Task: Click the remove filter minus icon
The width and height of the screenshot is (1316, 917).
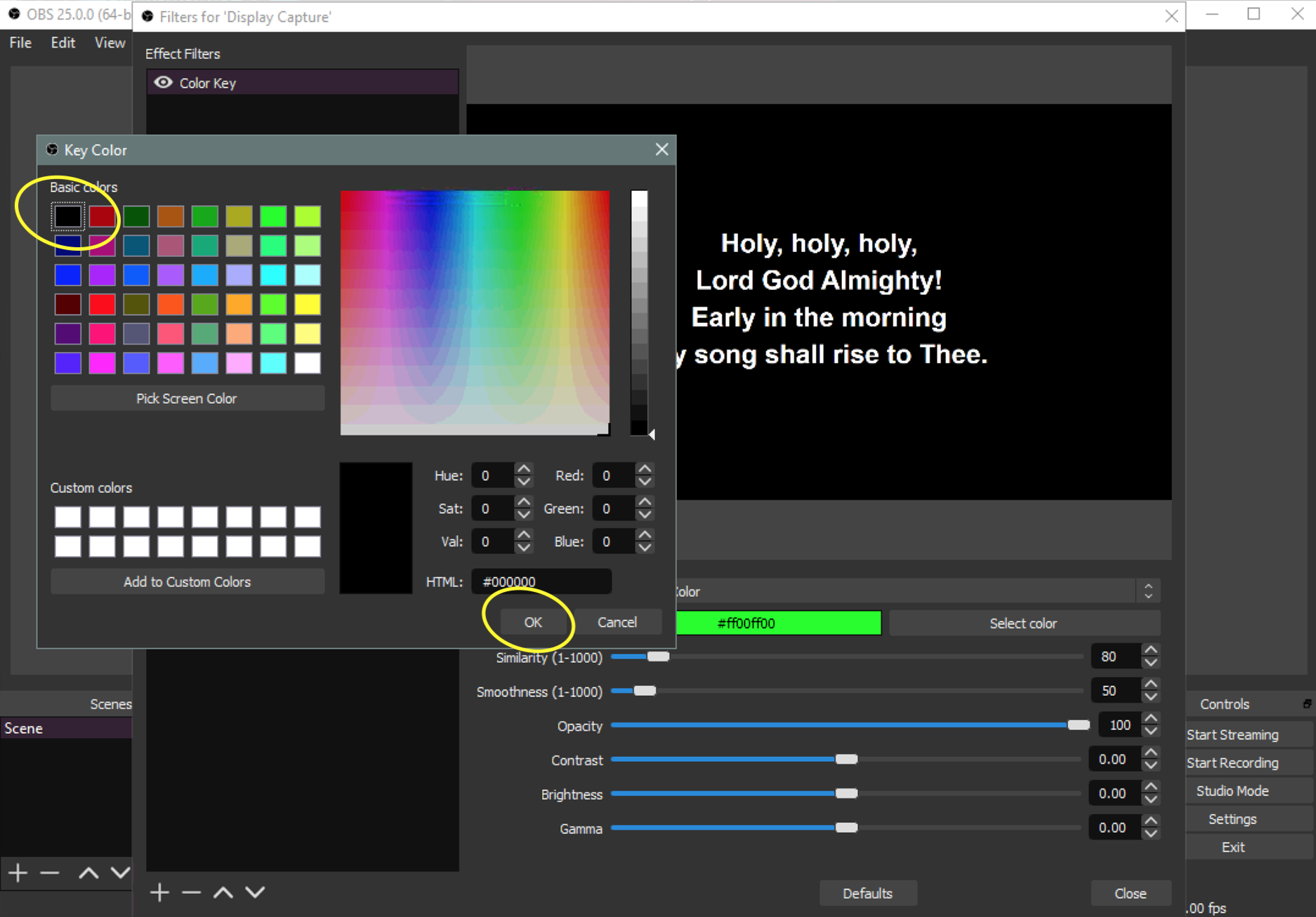Action: (x=191, y=892)
